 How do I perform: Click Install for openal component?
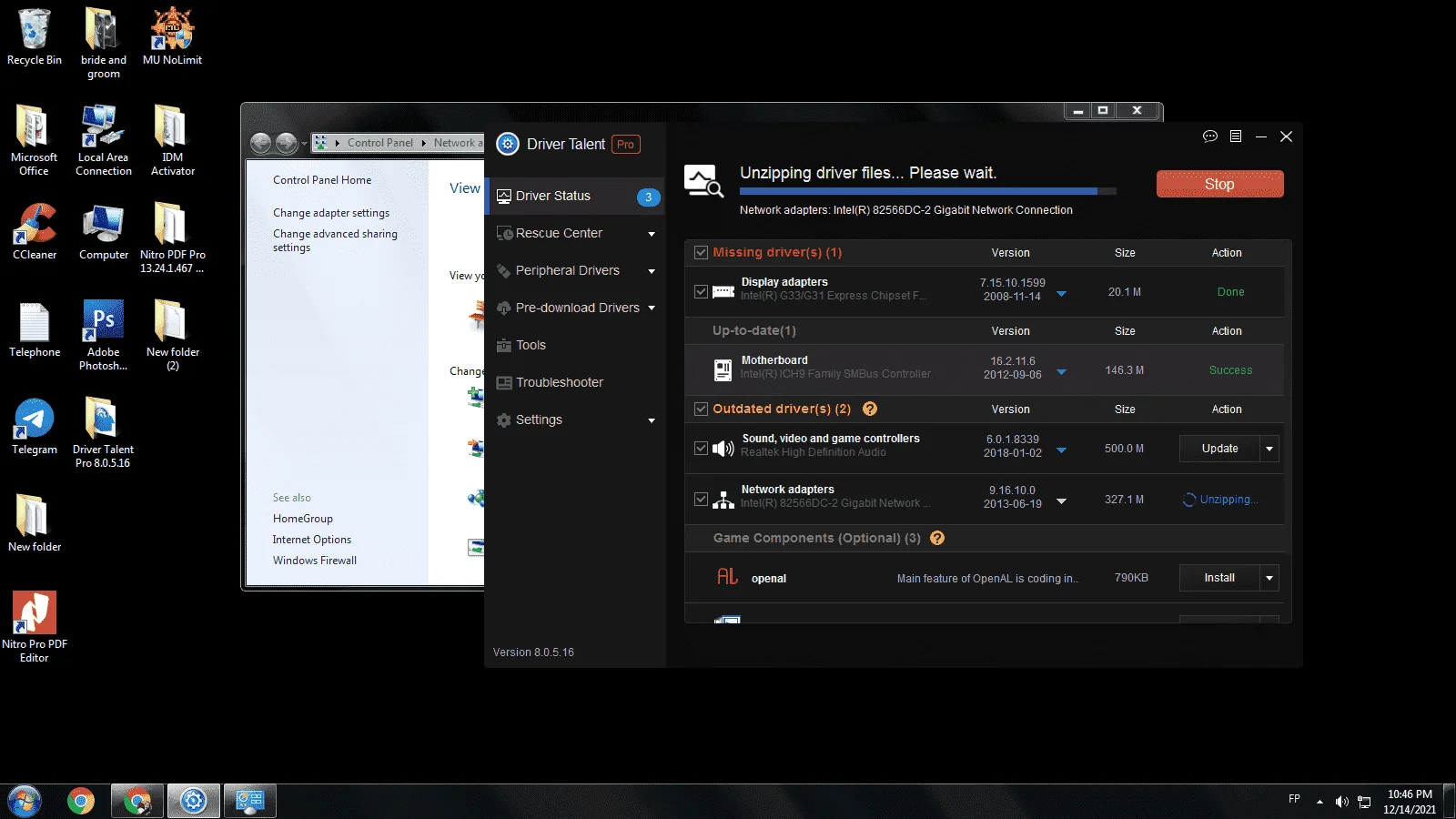(x=1219, y=578)
